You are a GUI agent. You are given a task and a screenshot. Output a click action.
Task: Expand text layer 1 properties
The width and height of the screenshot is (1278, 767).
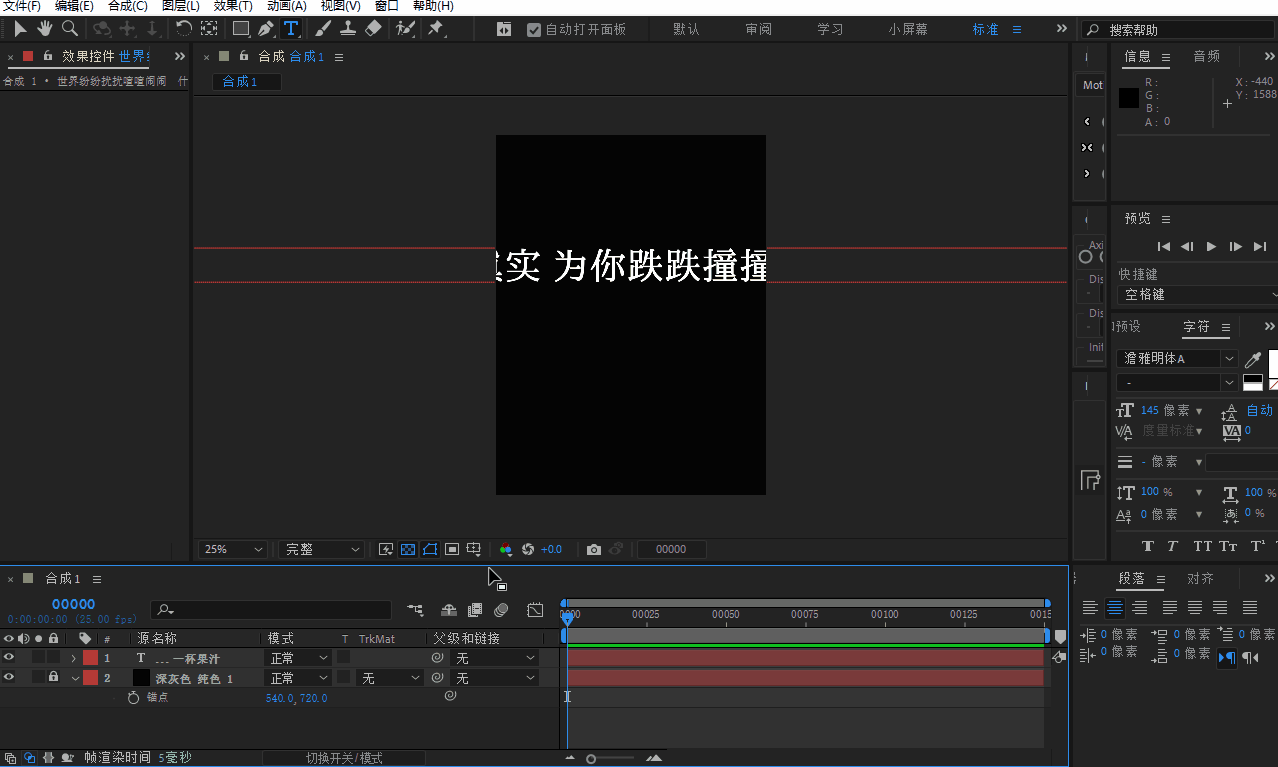pyautogui.click(x=73, y=658)
